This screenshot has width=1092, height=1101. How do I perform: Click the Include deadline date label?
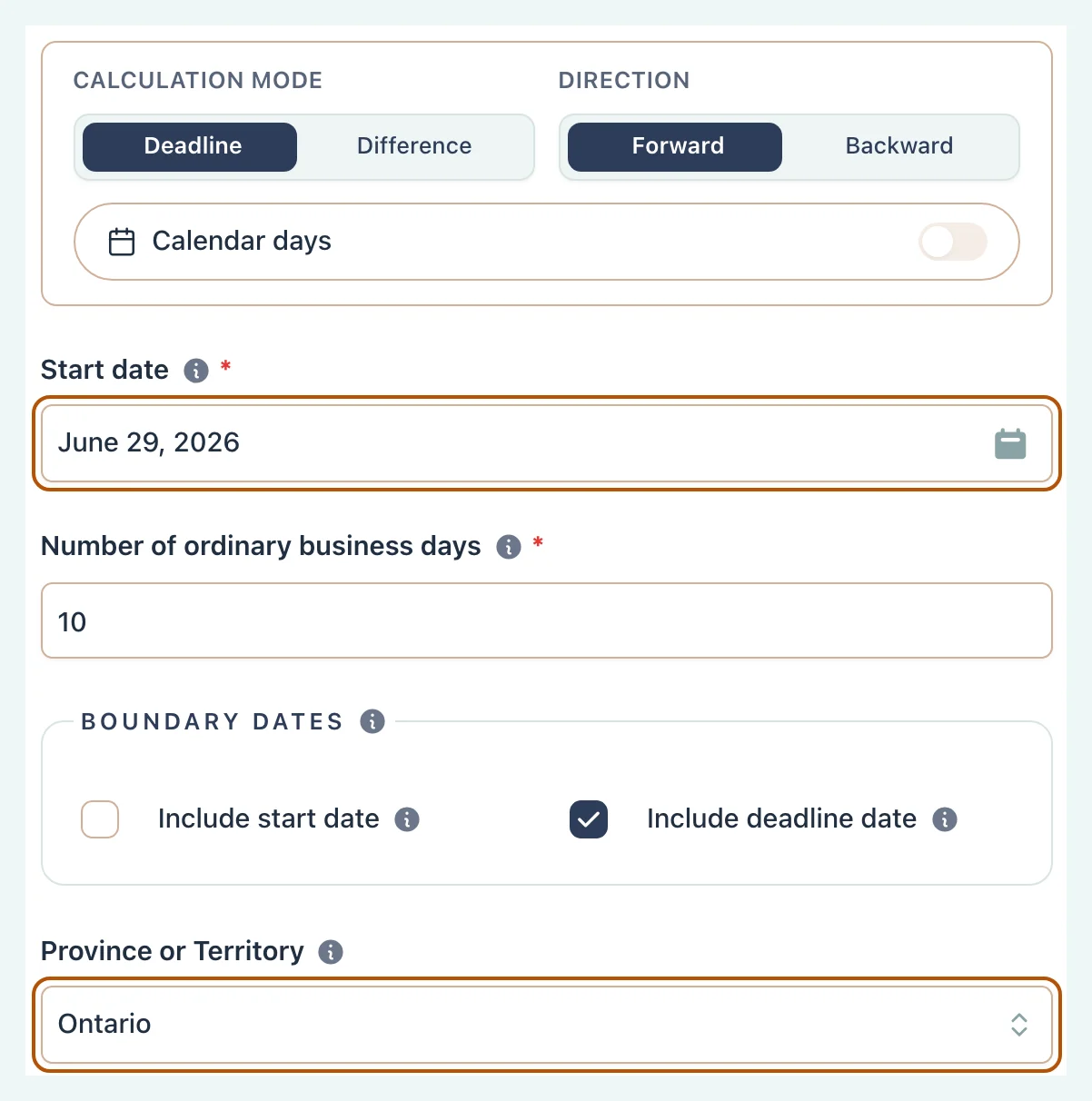coord(781,818)
